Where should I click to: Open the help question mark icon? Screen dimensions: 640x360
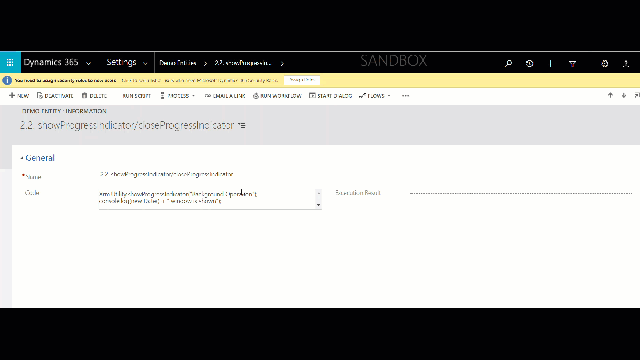pos(626,63)
